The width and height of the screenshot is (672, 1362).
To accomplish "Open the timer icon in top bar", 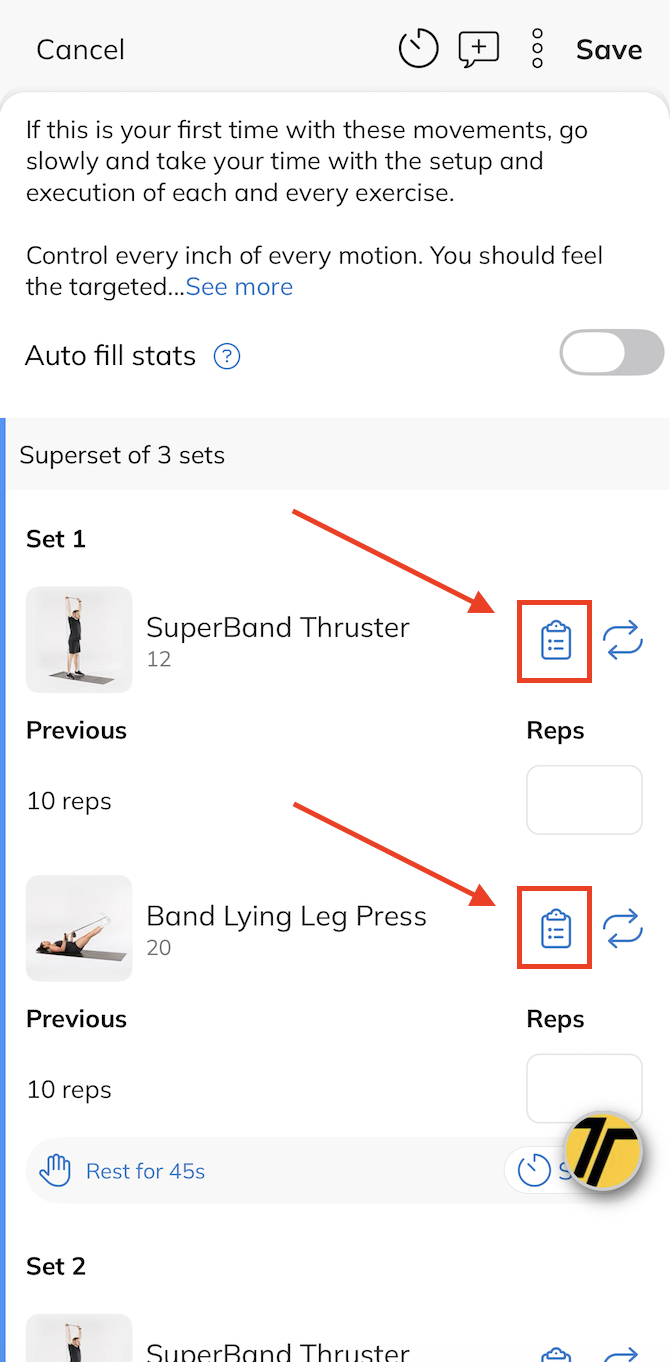I will click(x=418, y=49).
